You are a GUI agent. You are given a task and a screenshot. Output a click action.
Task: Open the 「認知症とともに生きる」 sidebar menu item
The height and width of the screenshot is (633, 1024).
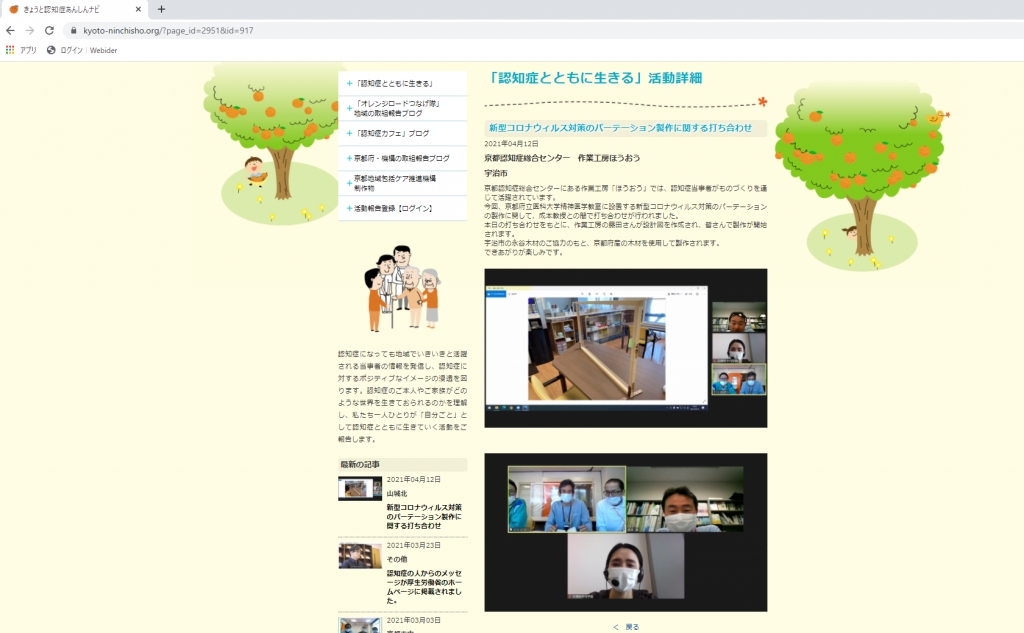pos(402,84)
